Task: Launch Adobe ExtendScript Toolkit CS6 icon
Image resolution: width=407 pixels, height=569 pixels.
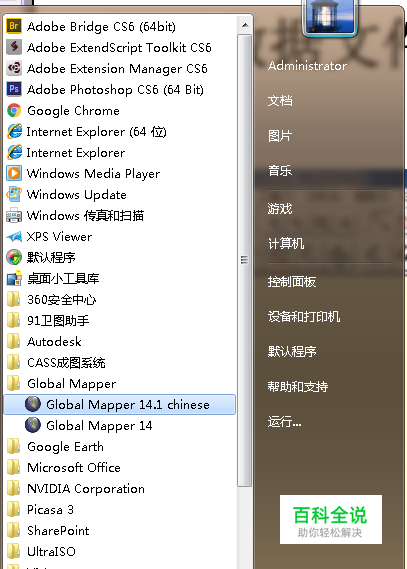Action: 14,47
